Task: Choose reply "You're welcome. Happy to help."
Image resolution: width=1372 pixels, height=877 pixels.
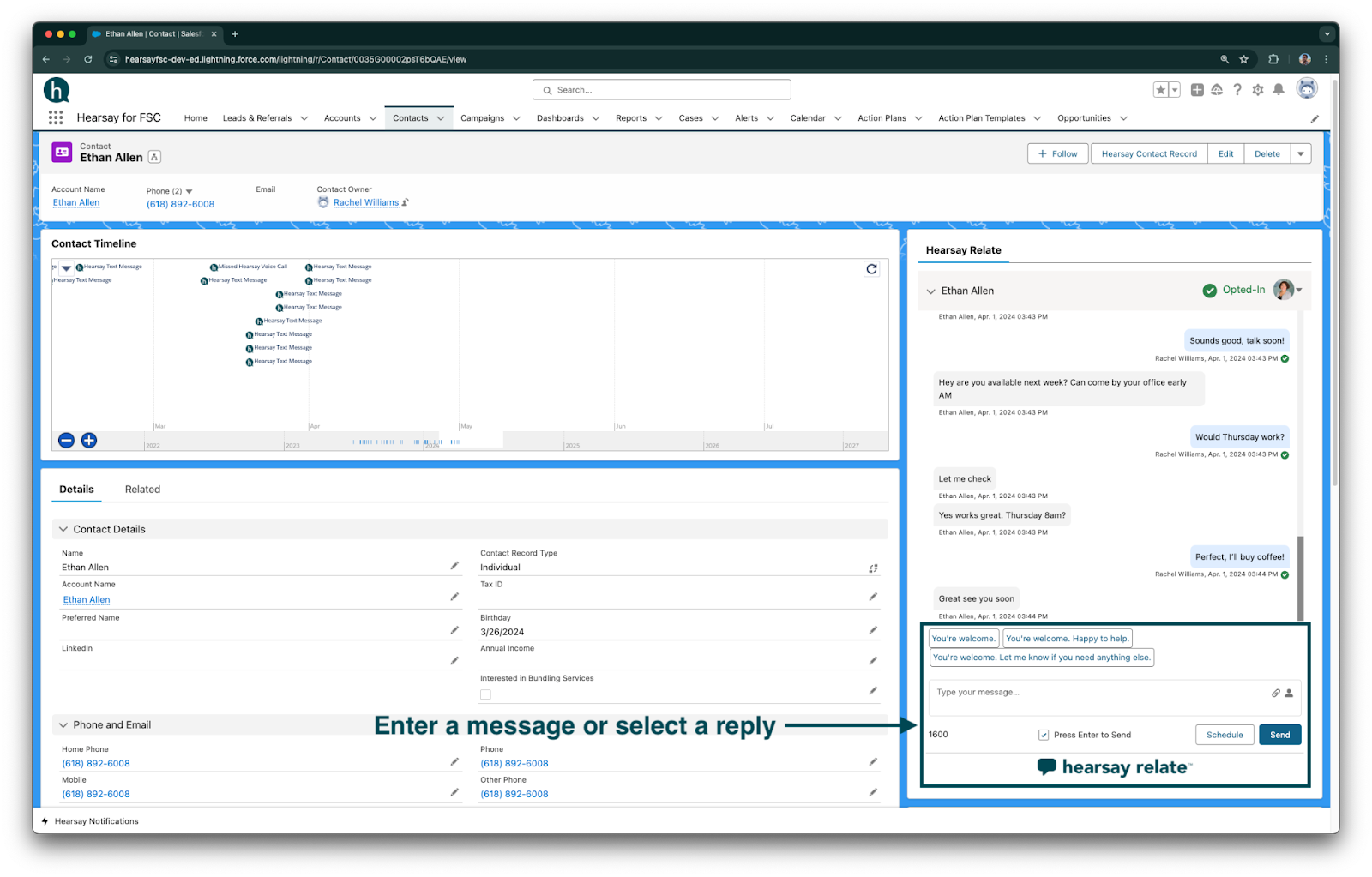Action: click(x=1068, y=638)
